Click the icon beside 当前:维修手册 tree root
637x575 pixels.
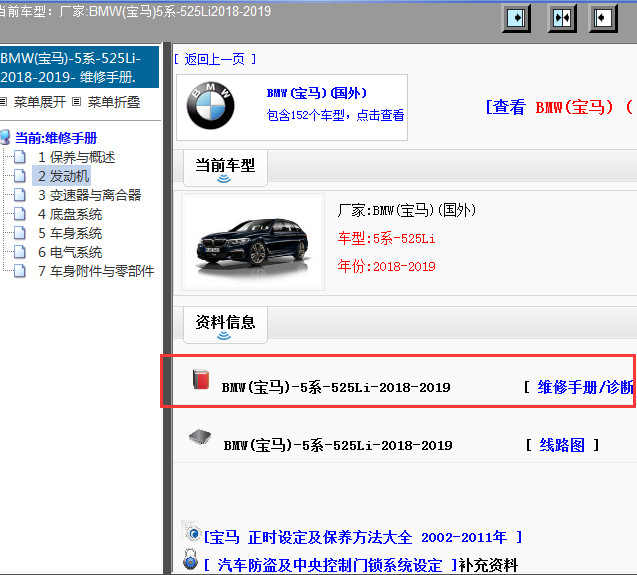[x=5, y=137]
